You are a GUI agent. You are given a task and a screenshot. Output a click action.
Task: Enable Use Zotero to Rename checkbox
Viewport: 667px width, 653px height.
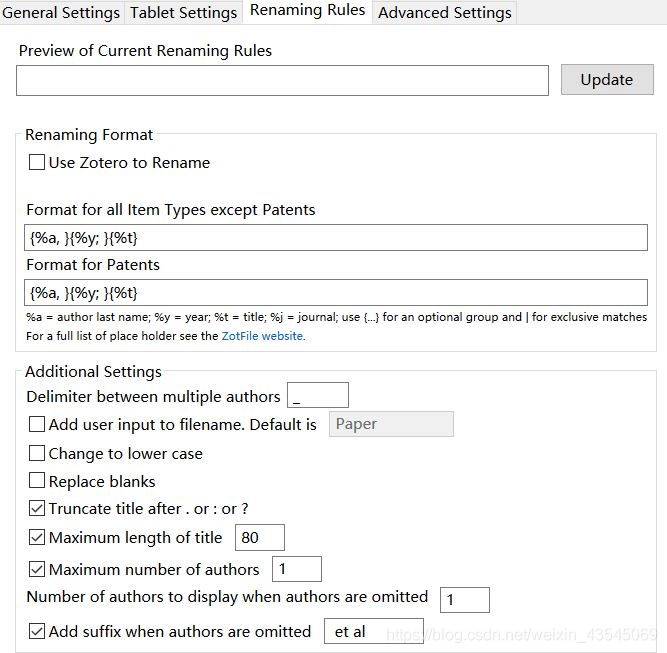coord(37,162)
